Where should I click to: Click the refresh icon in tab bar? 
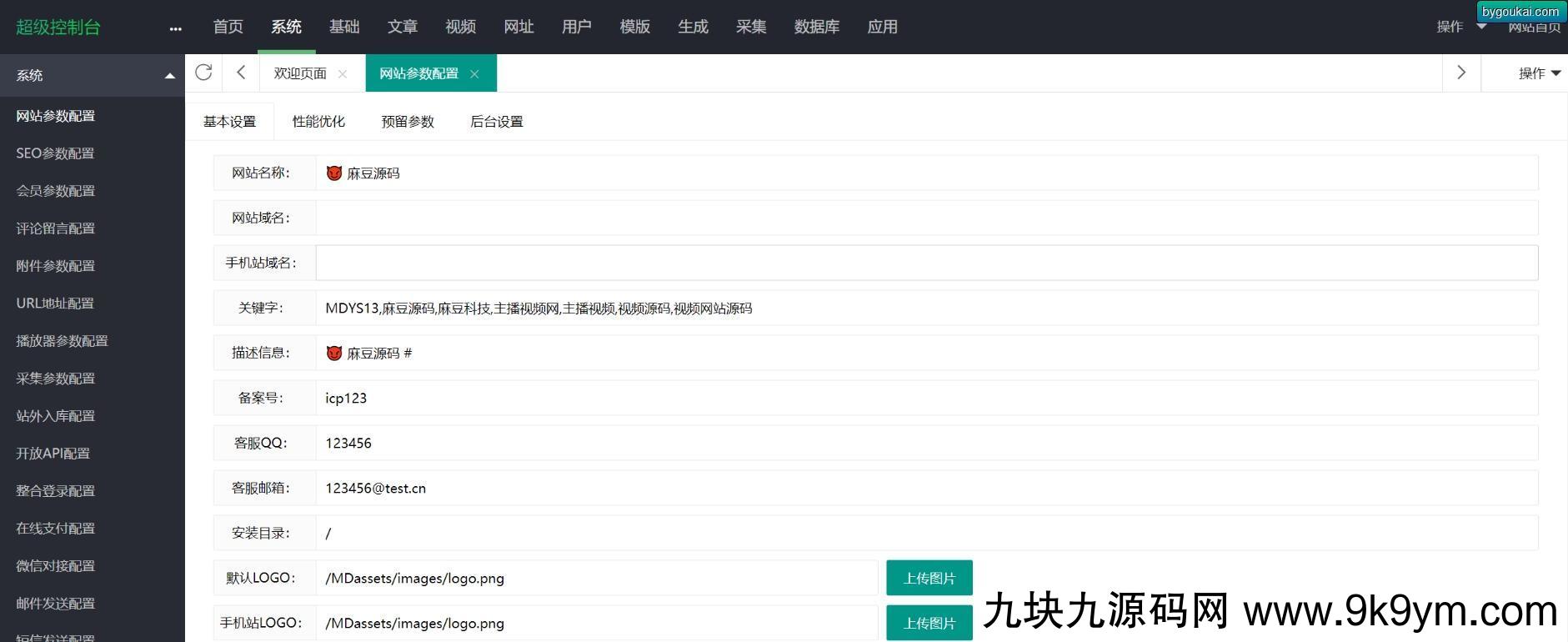203,73
